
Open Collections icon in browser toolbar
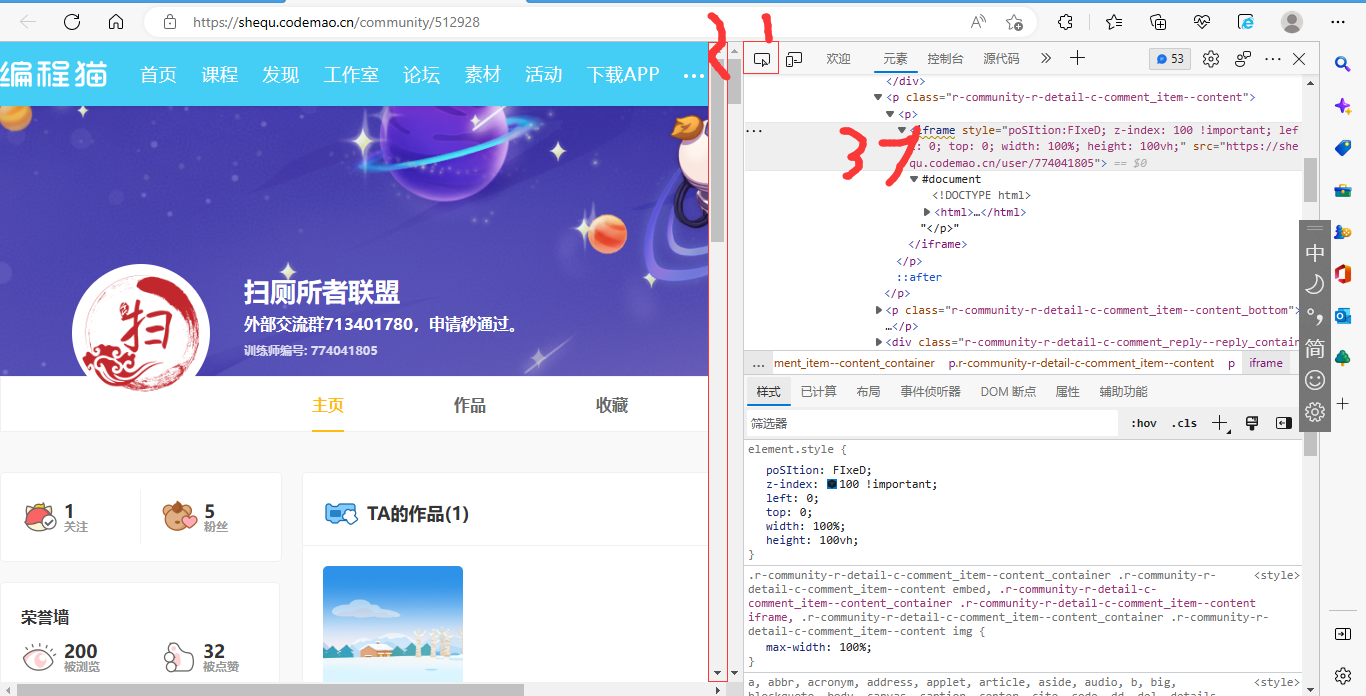click(x=1158, y=21)
